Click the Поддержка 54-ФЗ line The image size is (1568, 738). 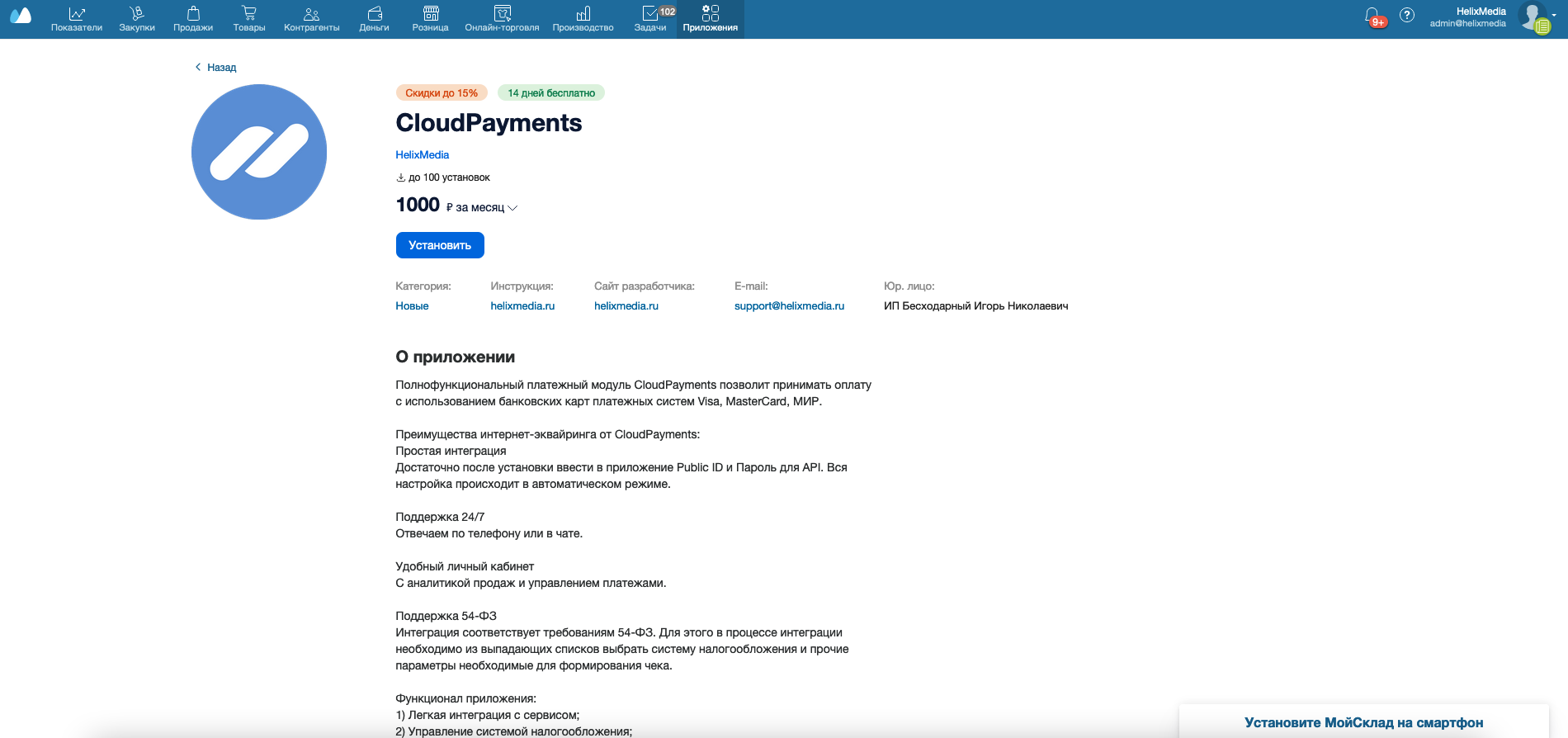point(446,616)
